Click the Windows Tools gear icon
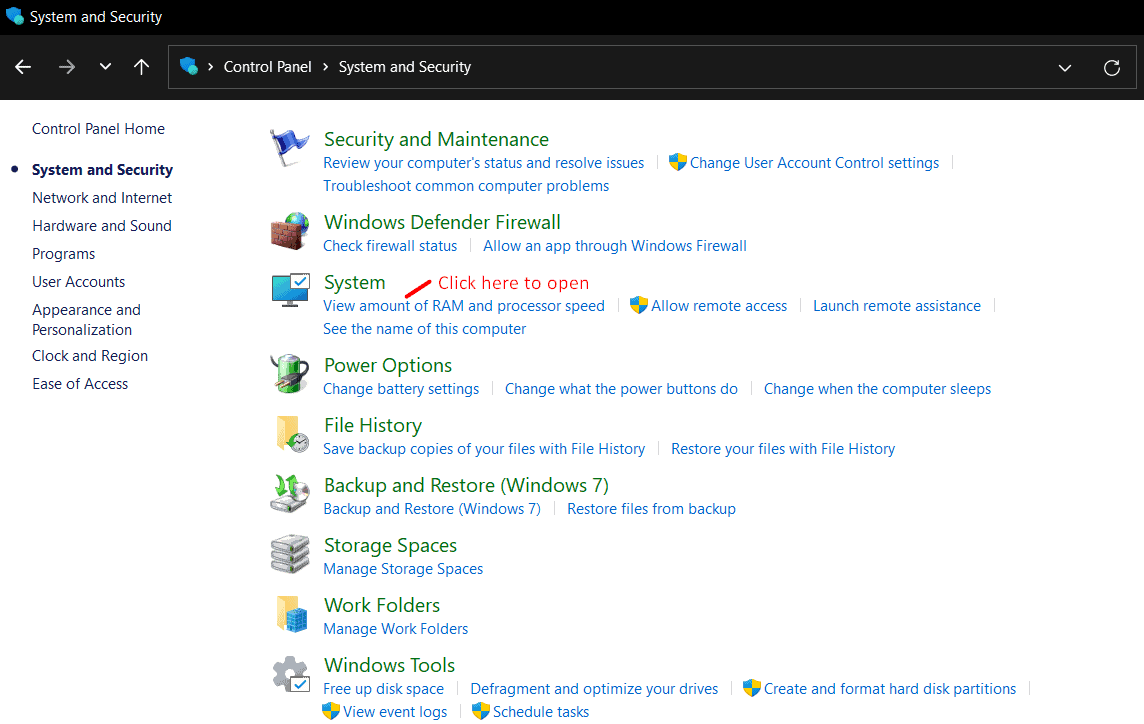 291,675
